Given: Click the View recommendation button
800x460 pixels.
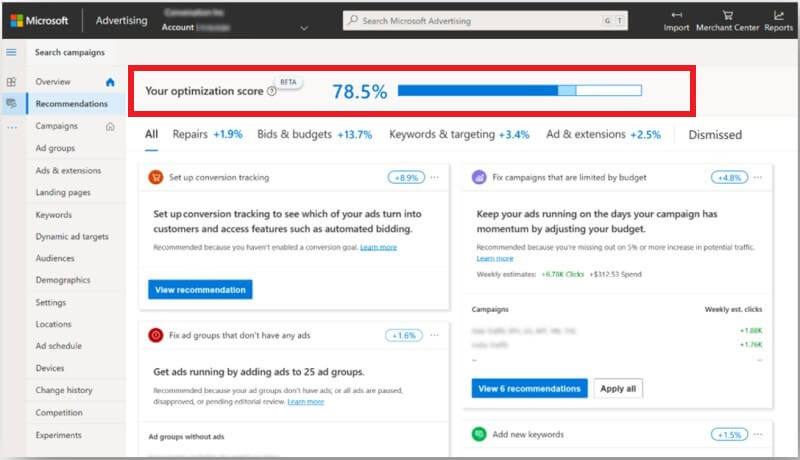Looking at the screenshot, I should (200, 289).
